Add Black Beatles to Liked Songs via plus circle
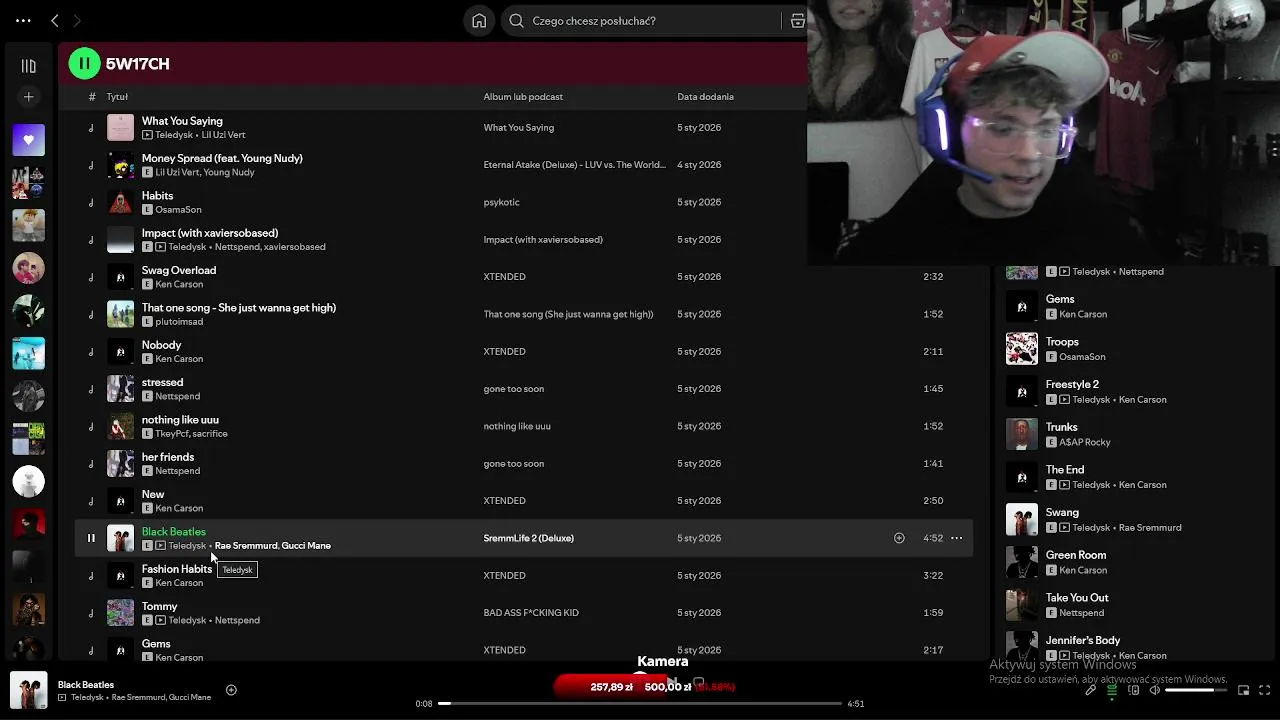 (899, 538)
